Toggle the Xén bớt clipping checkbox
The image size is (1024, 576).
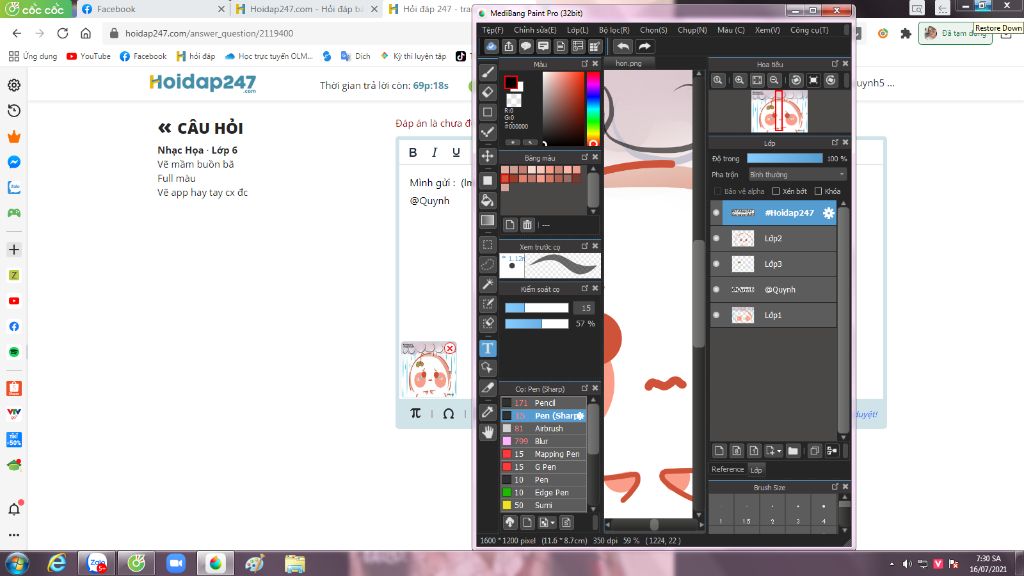[x=776, y=191]
